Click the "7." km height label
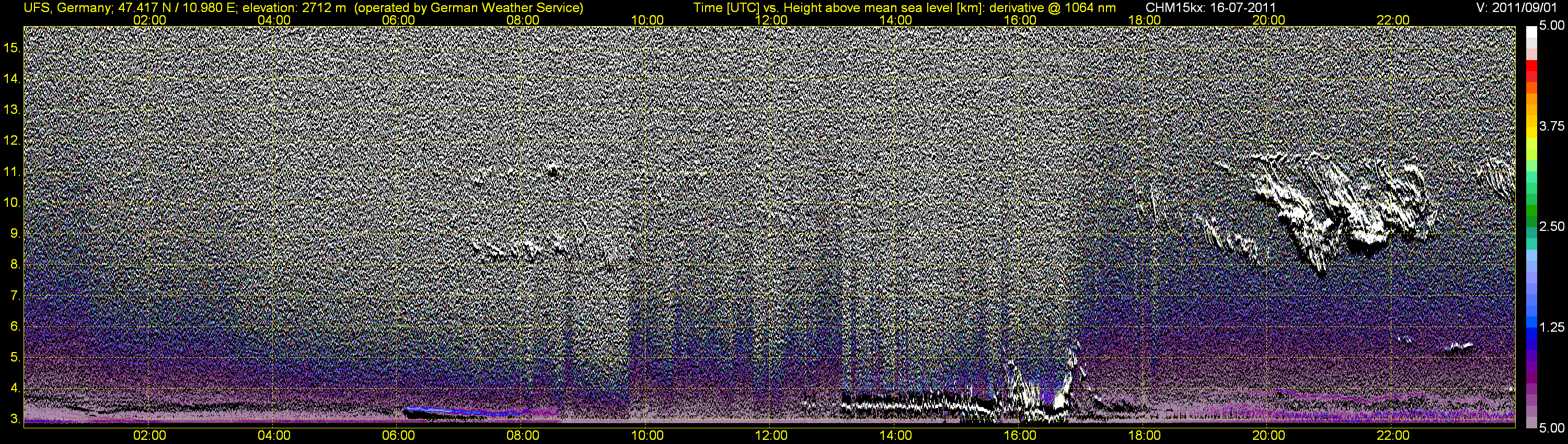1568x444 pixels. pyautogui.click(x=15, y=296)
